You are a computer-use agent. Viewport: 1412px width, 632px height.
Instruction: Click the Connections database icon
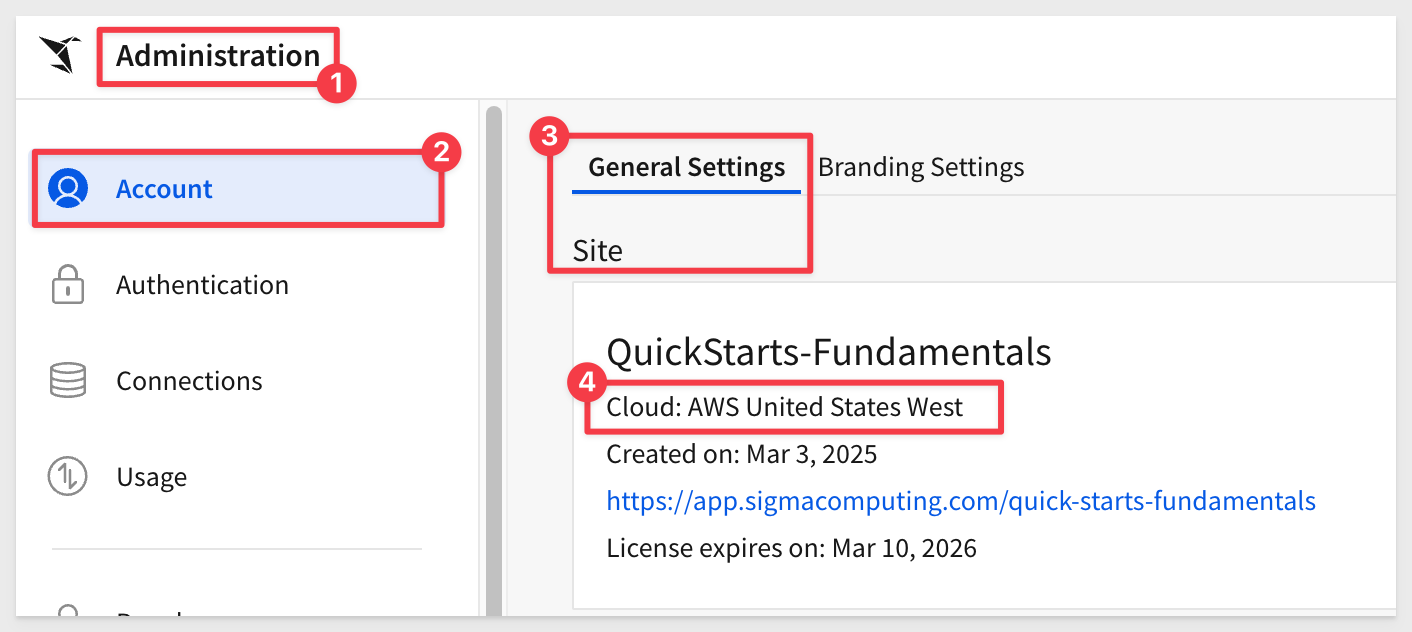click(x=68, y=381)
